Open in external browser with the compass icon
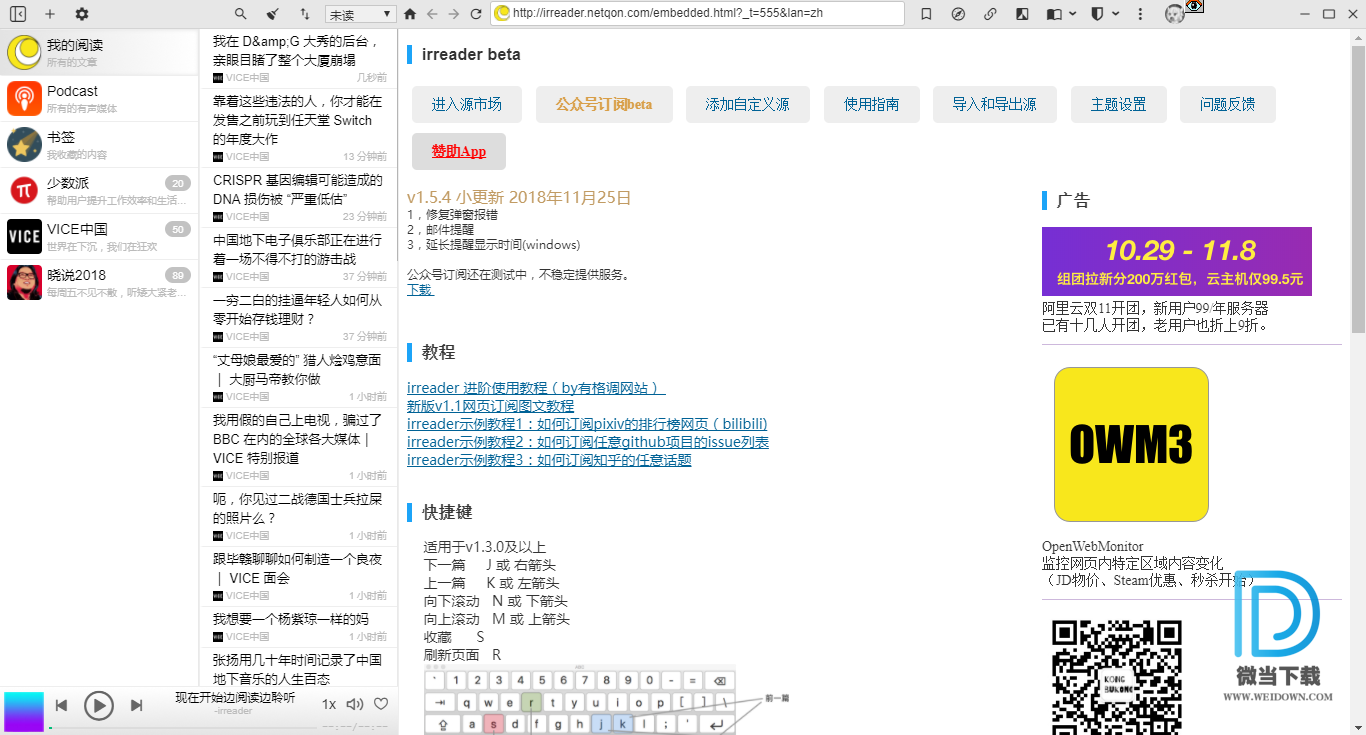 coord(958,14)
